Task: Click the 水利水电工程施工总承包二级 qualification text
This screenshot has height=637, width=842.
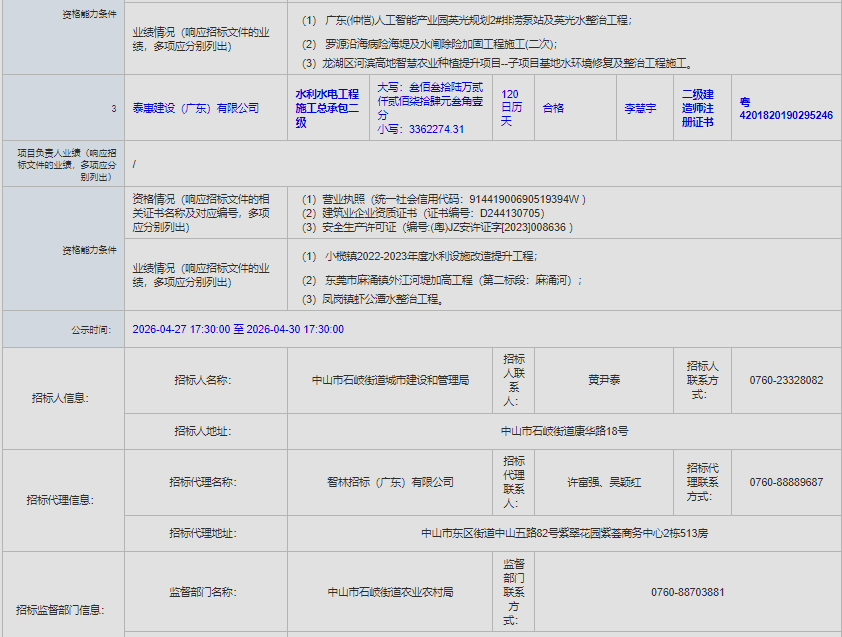Action: pos(327,108)
